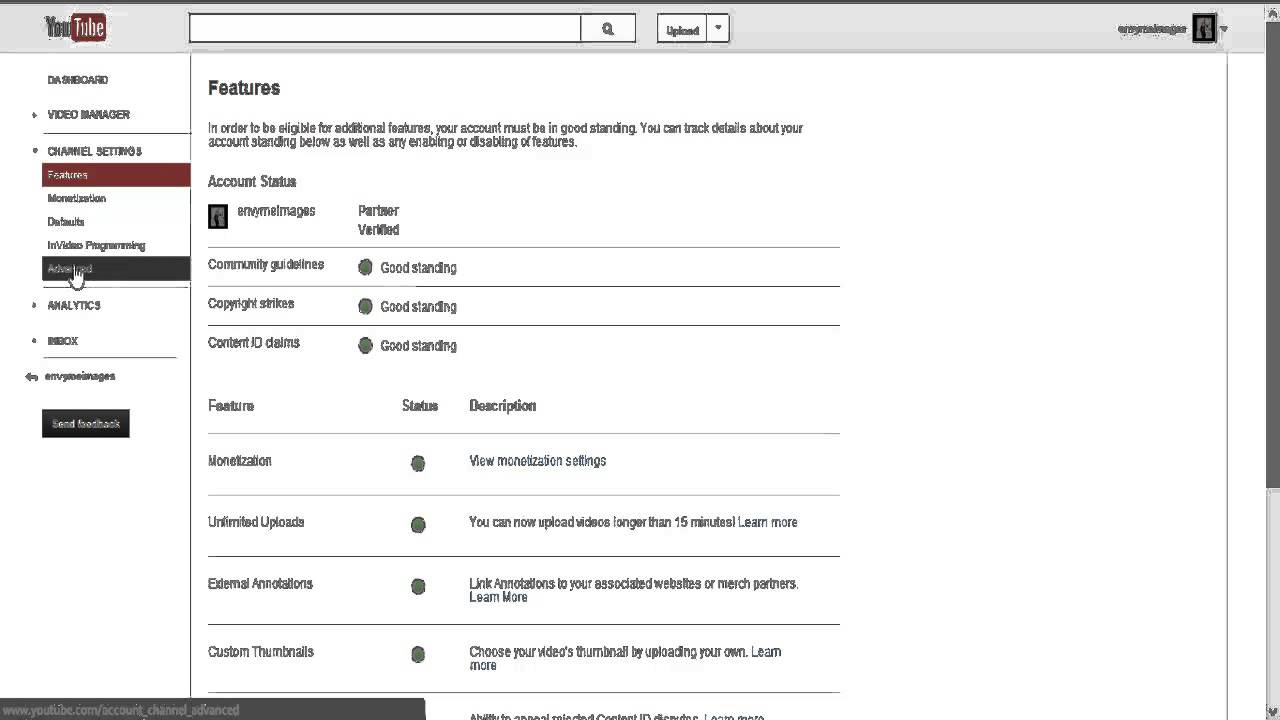Screen dimensions: 1280x720
Task: Expand the Analytics section
Action: 35,305
